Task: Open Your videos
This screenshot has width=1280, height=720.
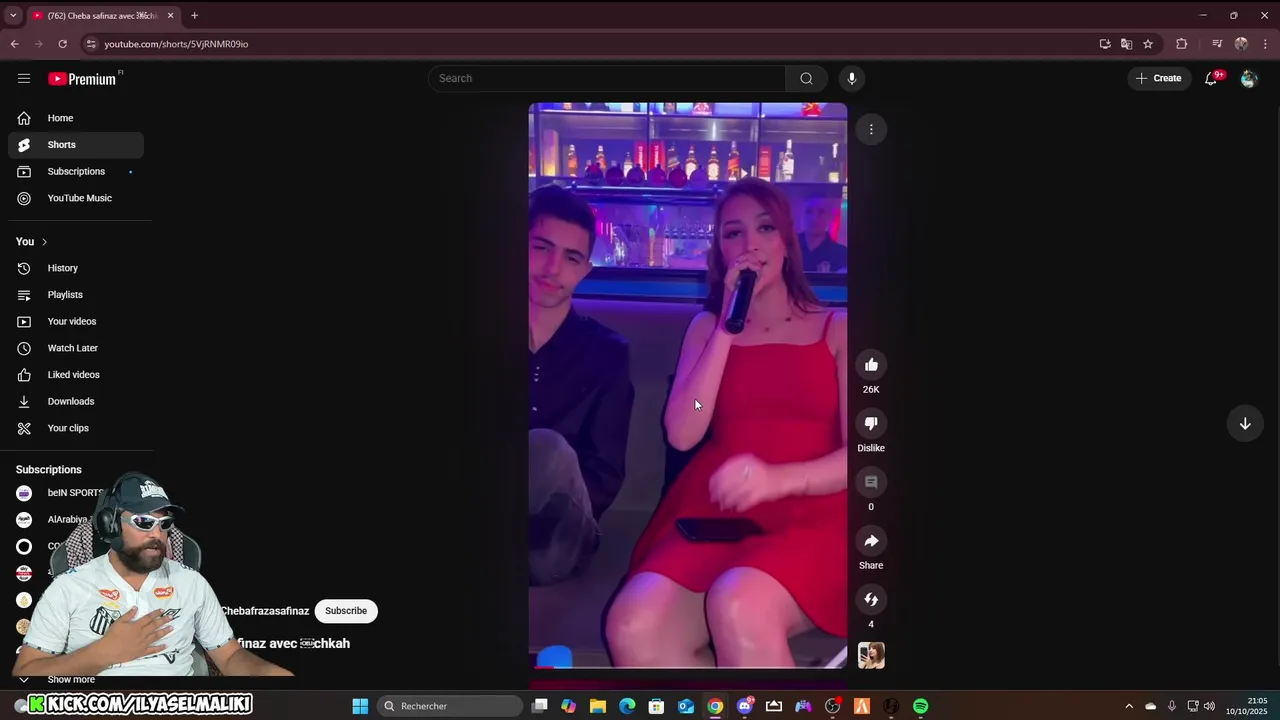Action: (76, 321)
